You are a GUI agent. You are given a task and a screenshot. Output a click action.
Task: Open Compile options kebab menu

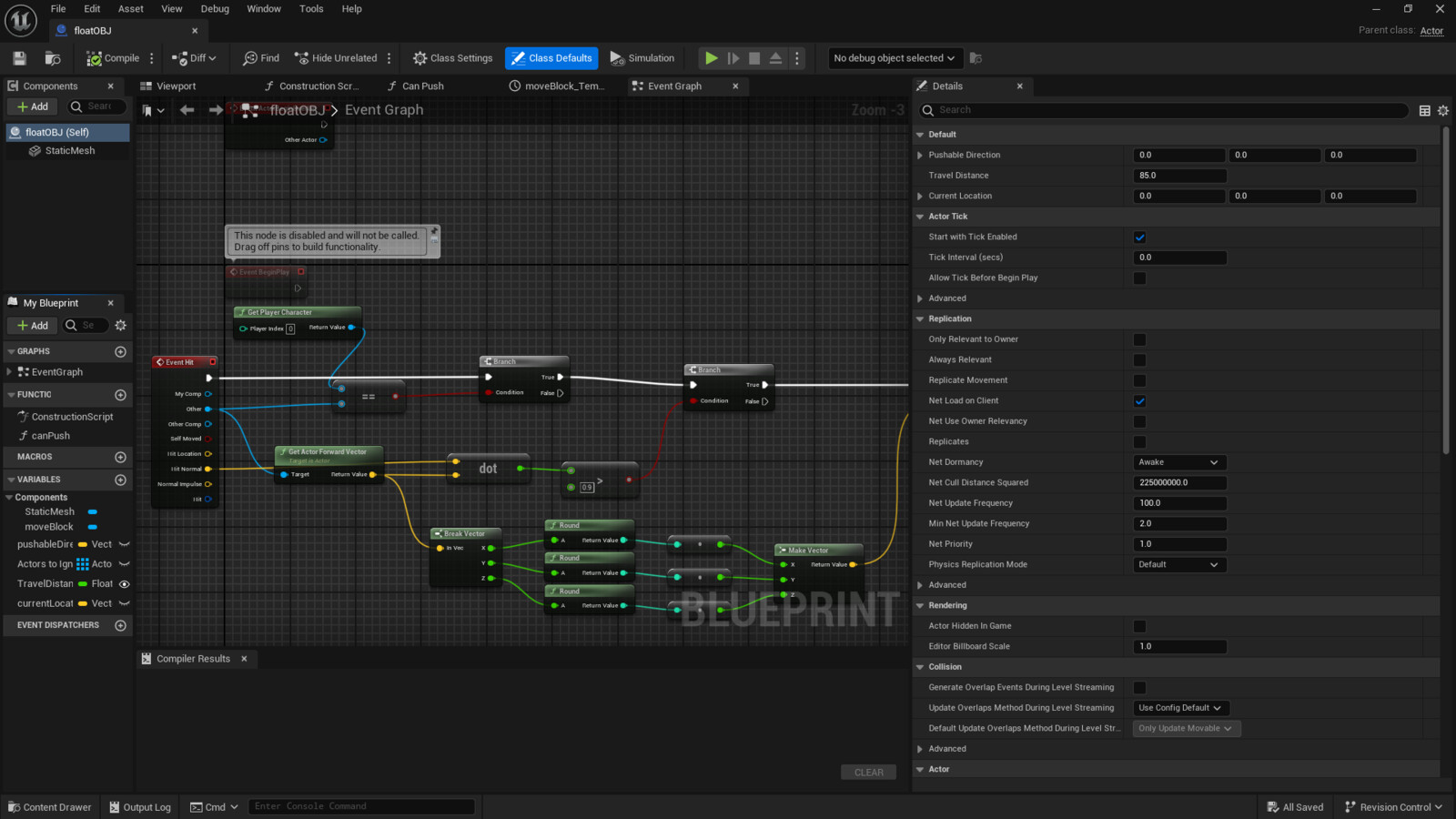pyautogui.click(x=152, y=58)
